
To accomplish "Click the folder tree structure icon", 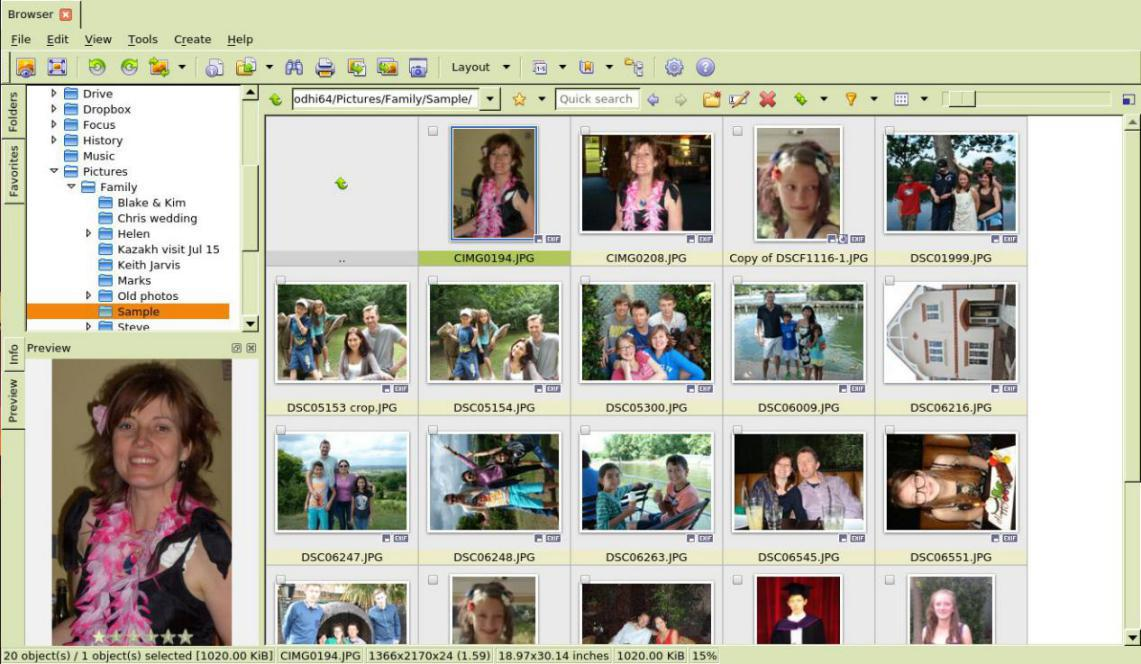I will coord(634,68).
